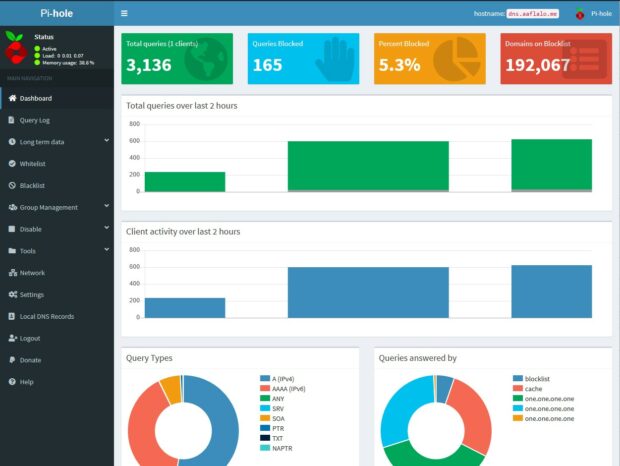Screen dimensions: 620x466
Task: Click the Network icon in sidebar
Action: point(11,272)
